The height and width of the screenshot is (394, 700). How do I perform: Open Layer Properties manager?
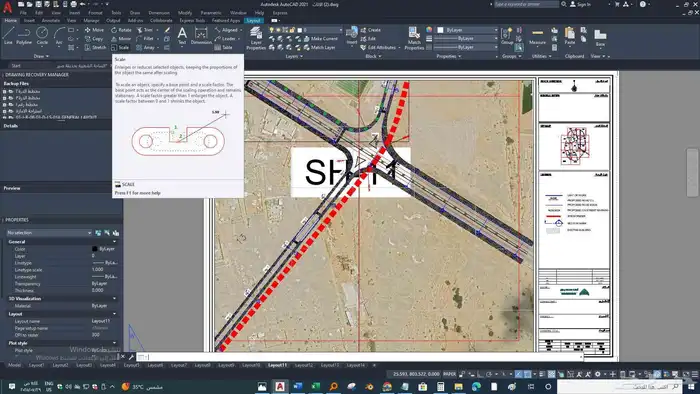pos(256,38)
